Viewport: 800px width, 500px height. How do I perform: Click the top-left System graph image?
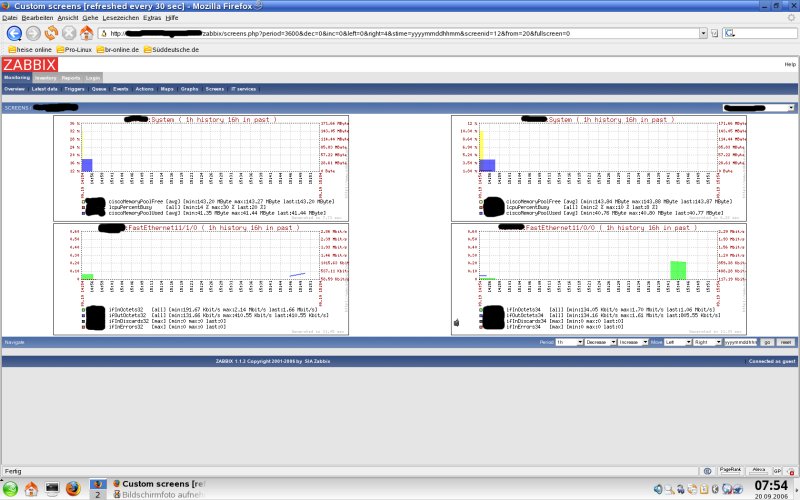[x=201, y=168]
